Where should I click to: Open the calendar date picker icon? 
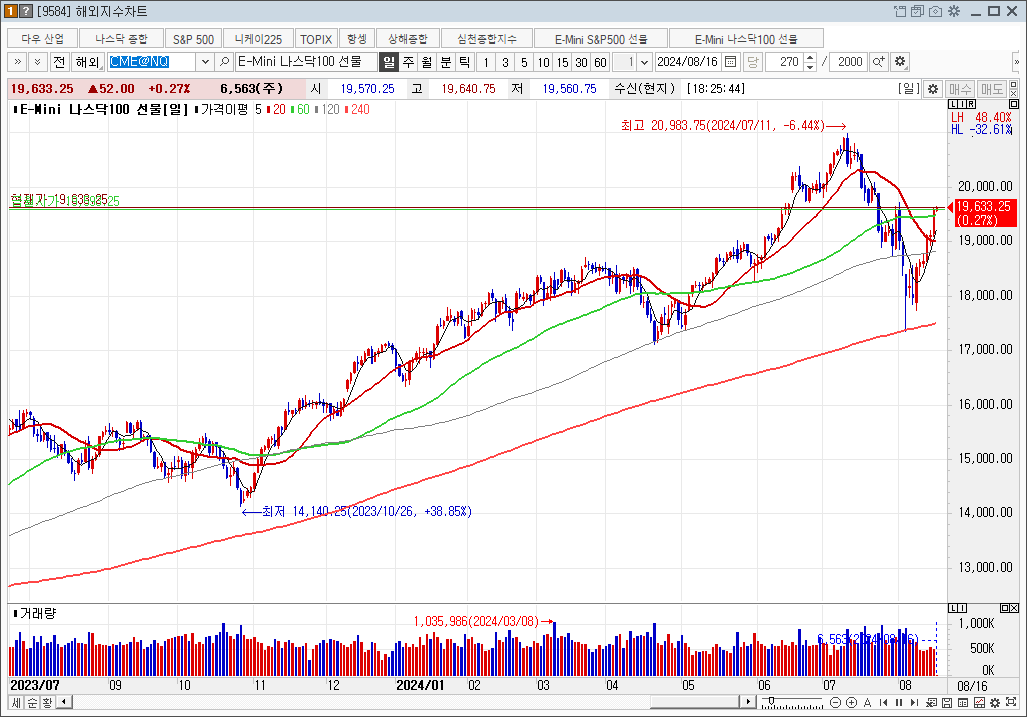click(730, 62)
